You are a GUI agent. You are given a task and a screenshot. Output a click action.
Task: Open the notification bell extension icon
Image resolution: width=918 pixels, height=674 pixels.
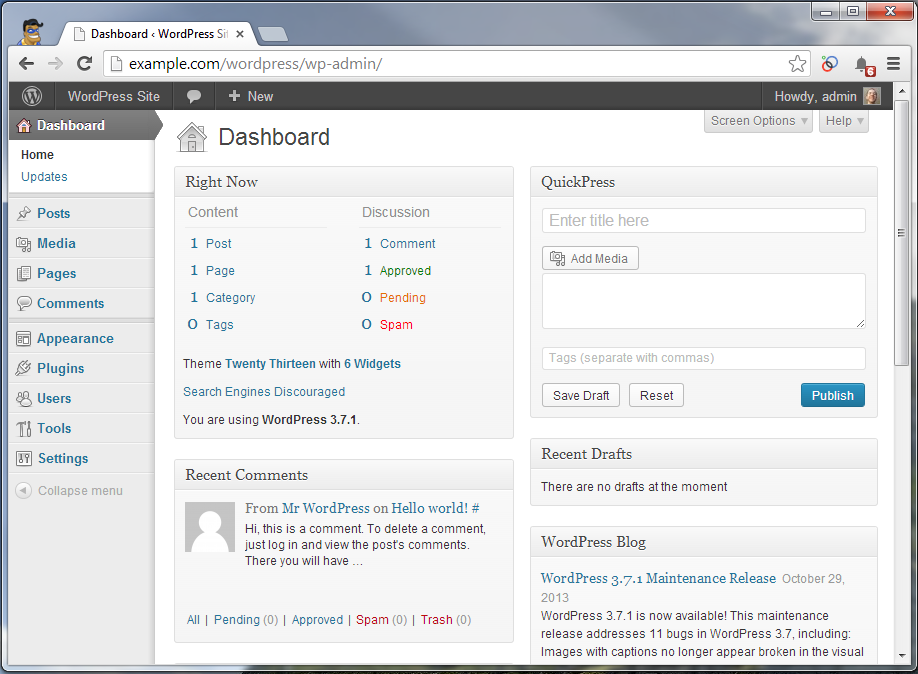(x=864, y=66)
